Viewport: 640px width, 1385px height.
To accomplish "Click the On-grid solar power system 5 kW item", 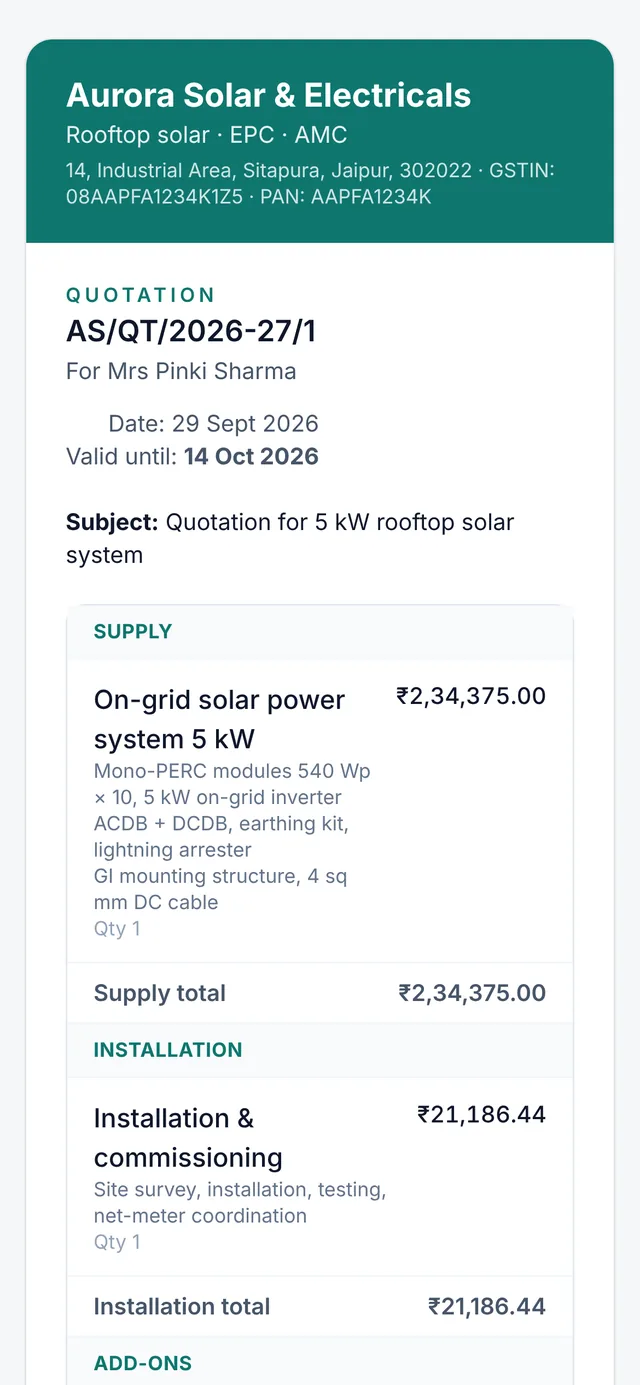I will click(219, 720).
